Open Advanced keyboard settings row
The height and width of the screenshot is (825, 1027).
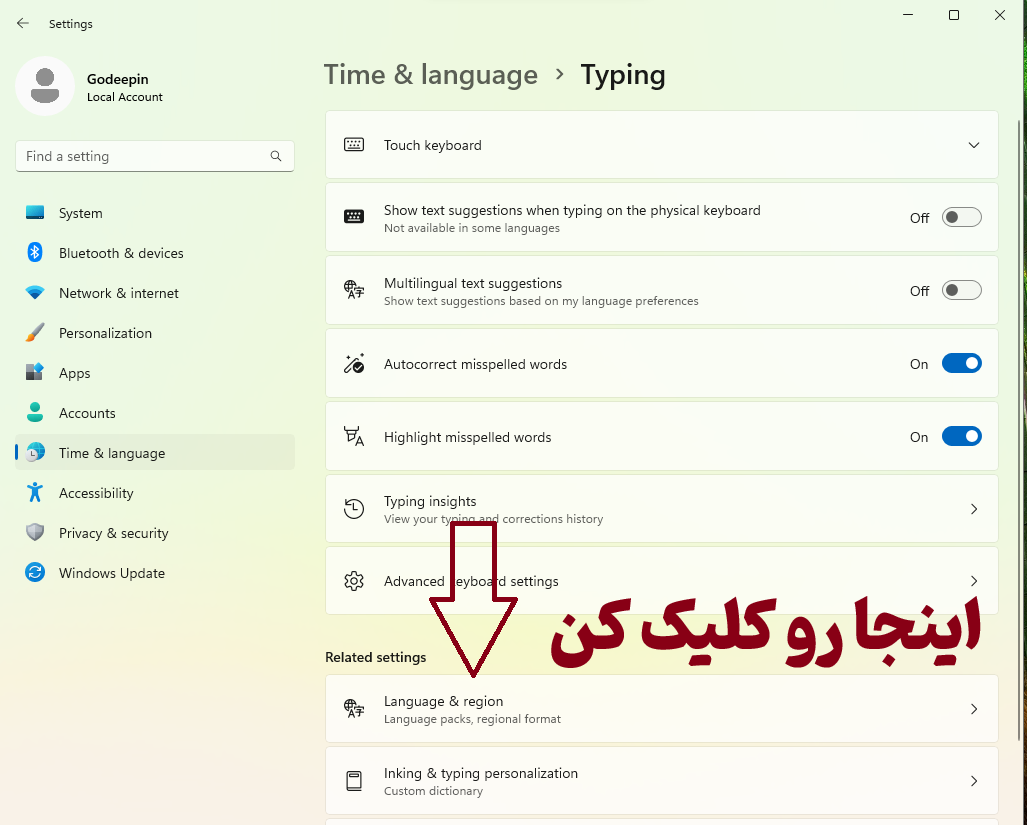click(x=662, y=581)
